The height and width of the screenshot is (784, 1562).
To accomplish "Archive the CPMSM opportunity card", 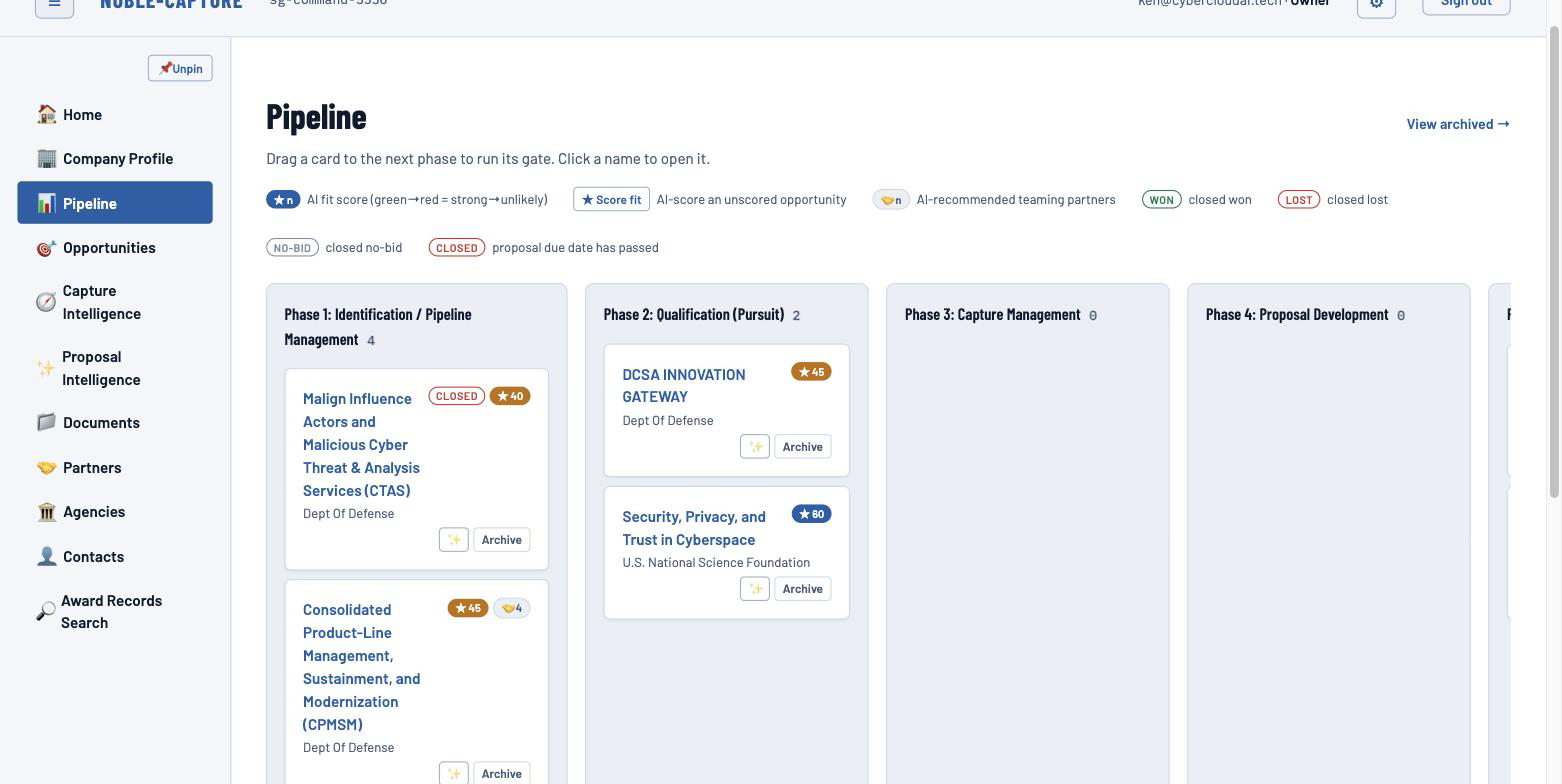I will coord(501,773).
